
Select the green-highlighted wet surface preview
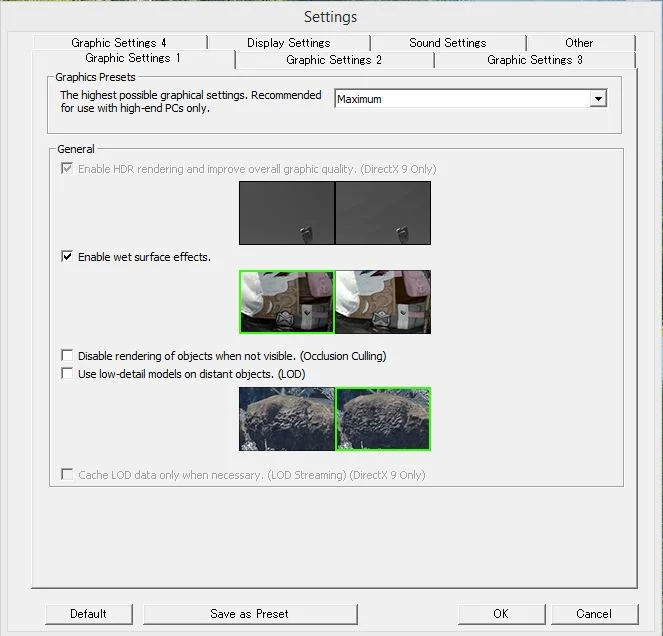[287, 302]
